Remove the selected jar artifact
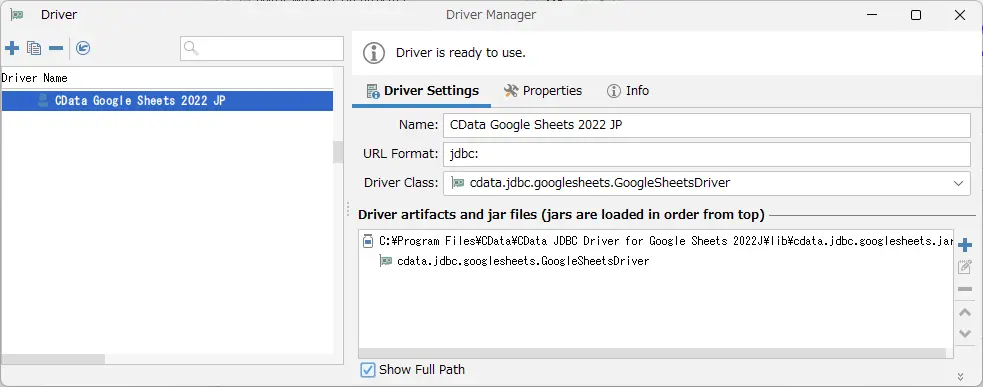Image resolution: width=983 pixels, height=387 pixels. coord(965,289)
